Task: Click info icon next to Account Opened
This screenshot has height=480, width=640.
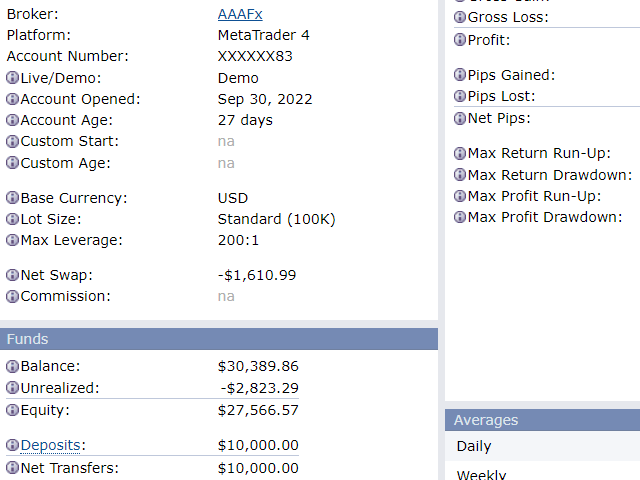Action: (12, 99)
